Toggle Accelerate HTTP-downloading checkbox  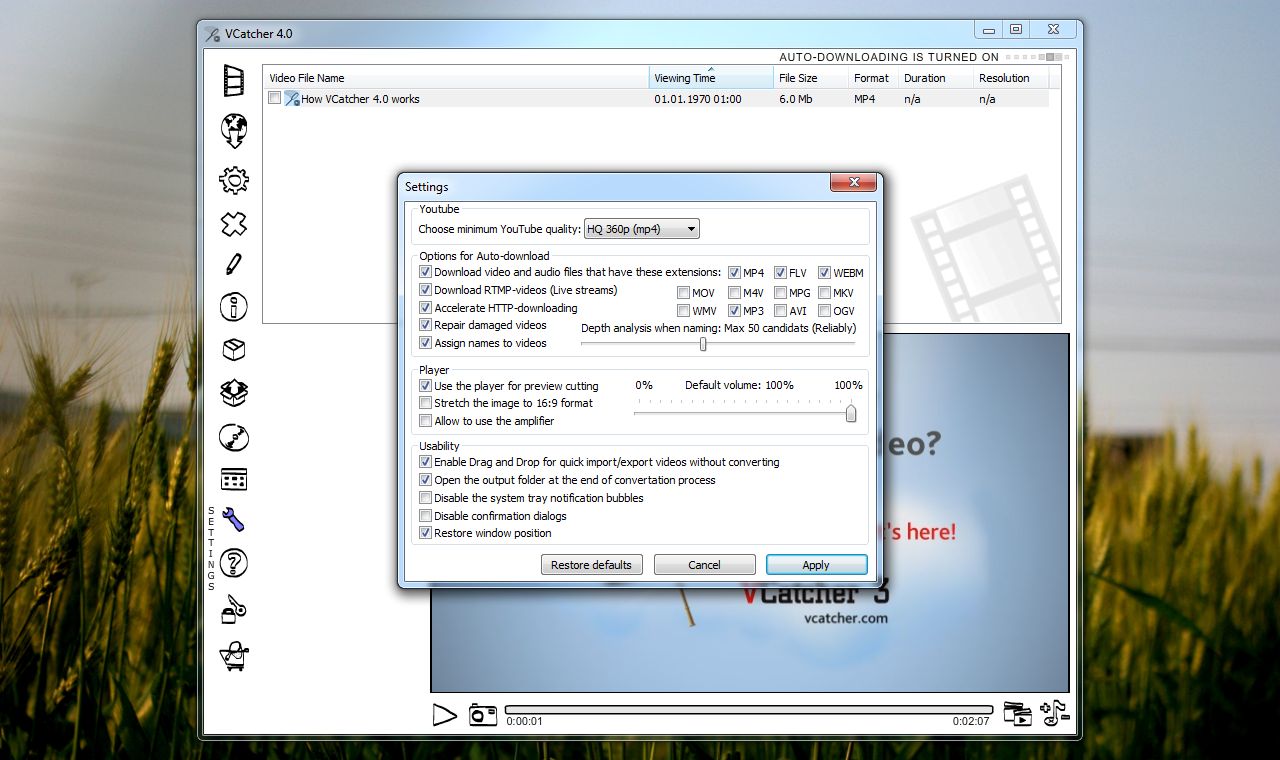(x=426, y=308)
